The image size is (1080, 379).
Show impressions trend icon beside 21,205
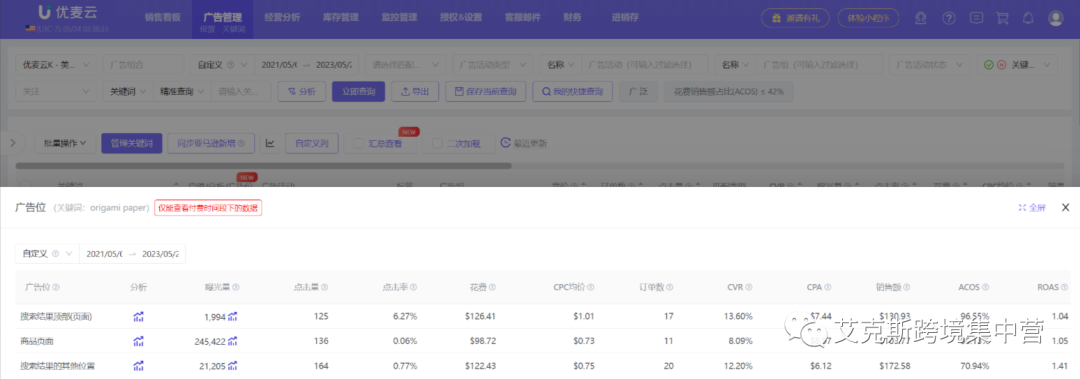[233, 366]
